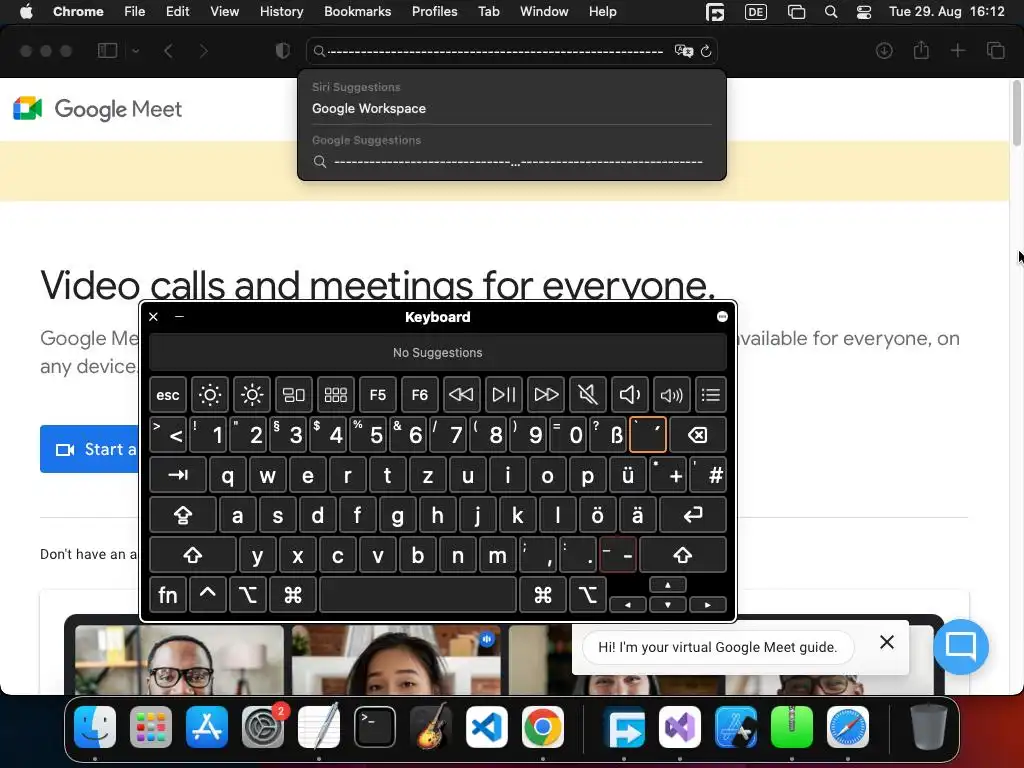
Task: Tap the rewind media key
Action: (461, 395)
